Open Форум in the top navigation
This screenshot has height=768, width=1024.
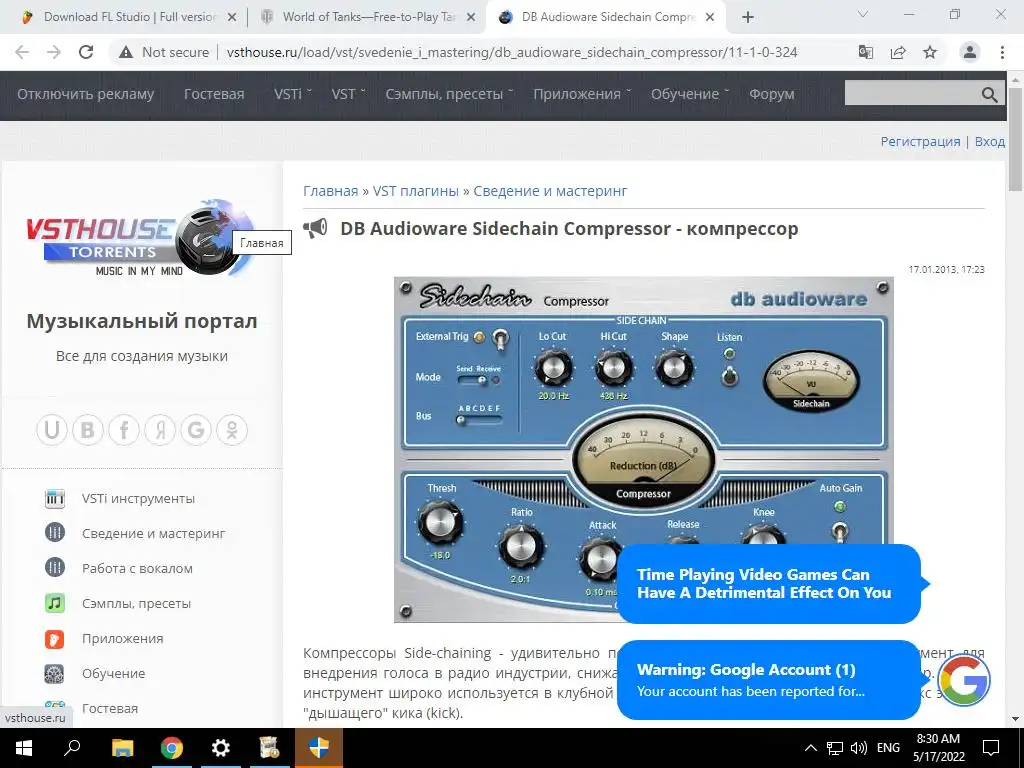(772, 94)
